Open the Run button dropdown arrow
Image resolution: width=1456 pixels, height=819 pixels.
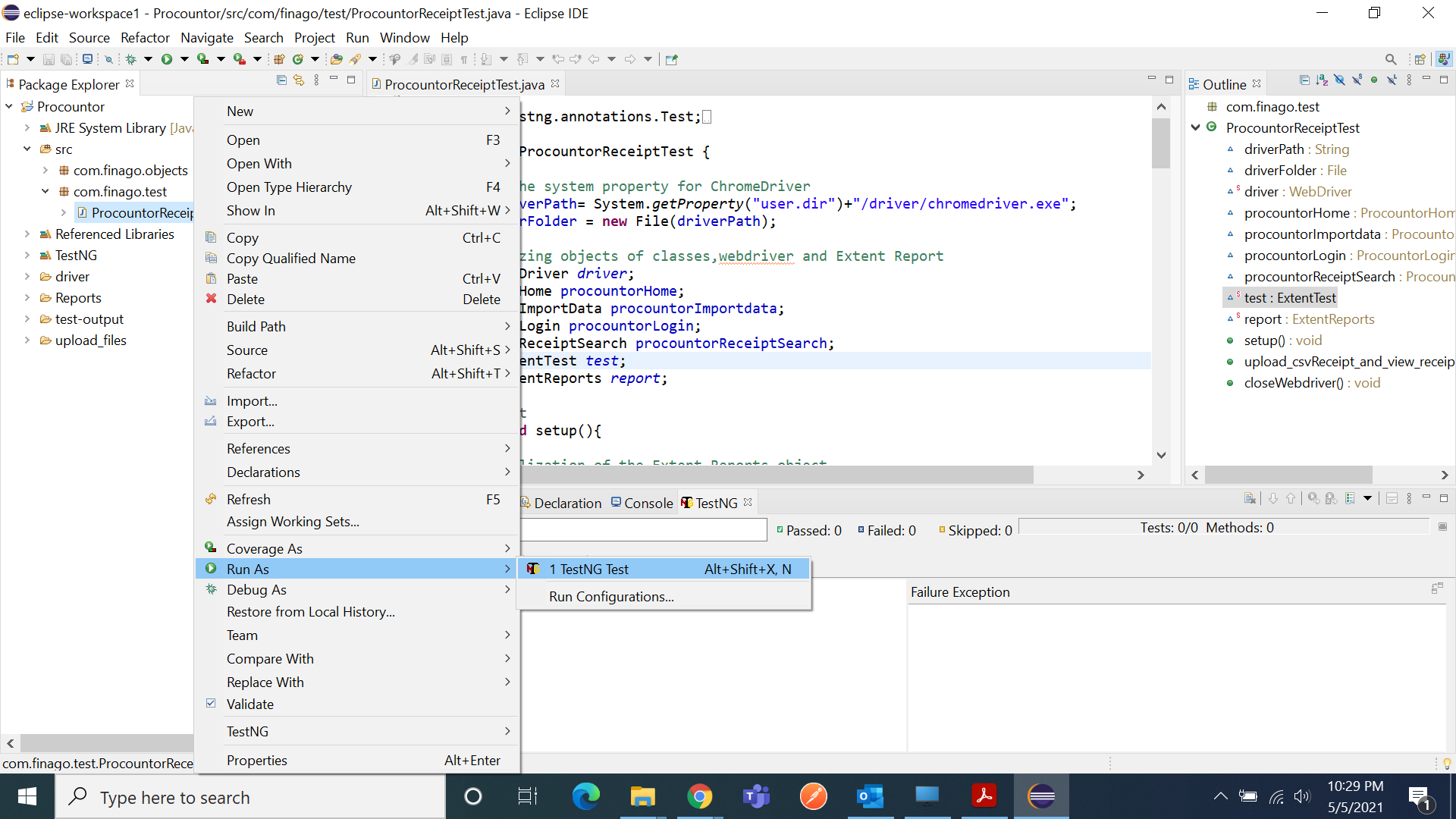[184, 59]
